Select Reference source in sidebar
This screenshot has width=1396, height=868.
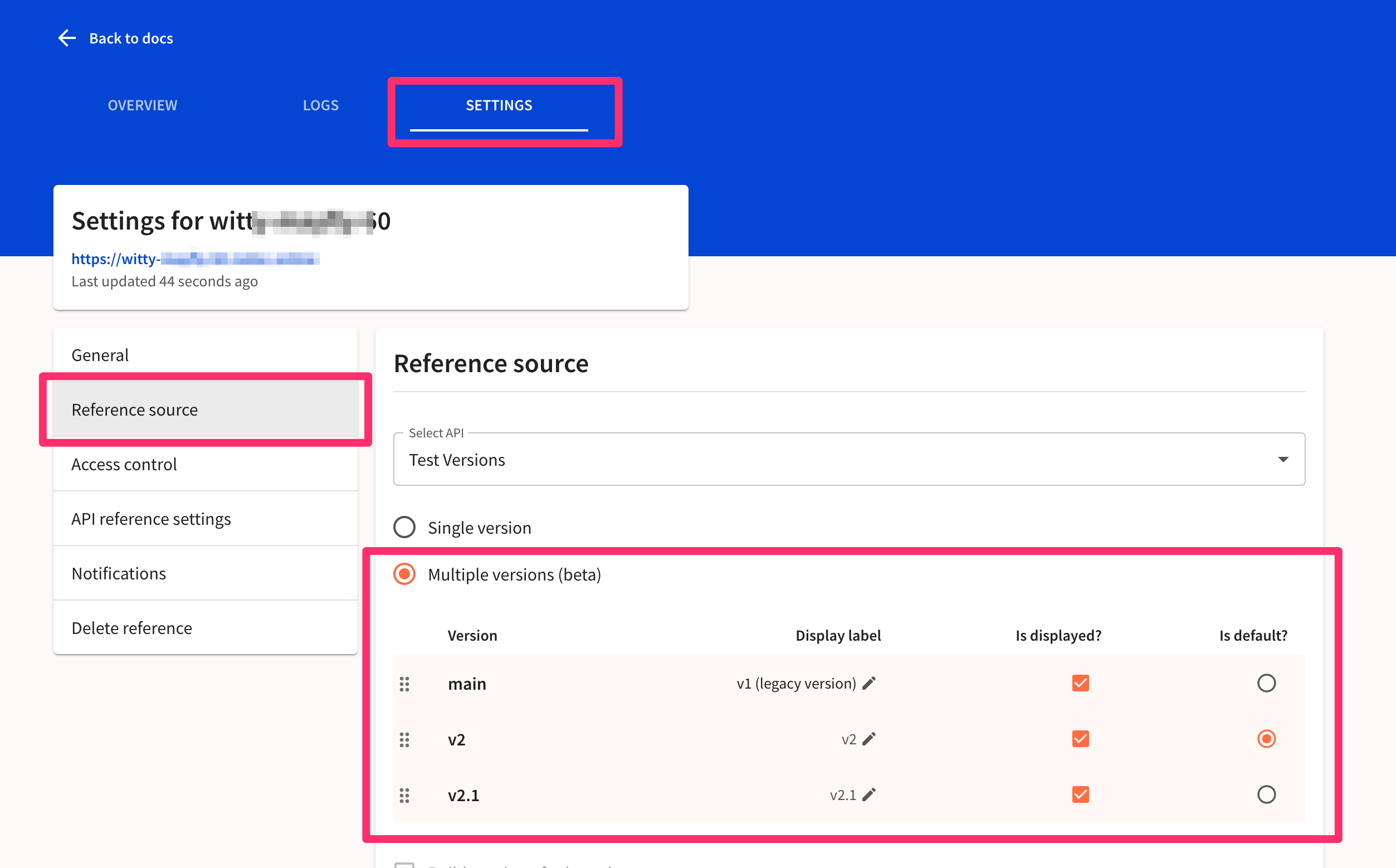coord(206,409)
